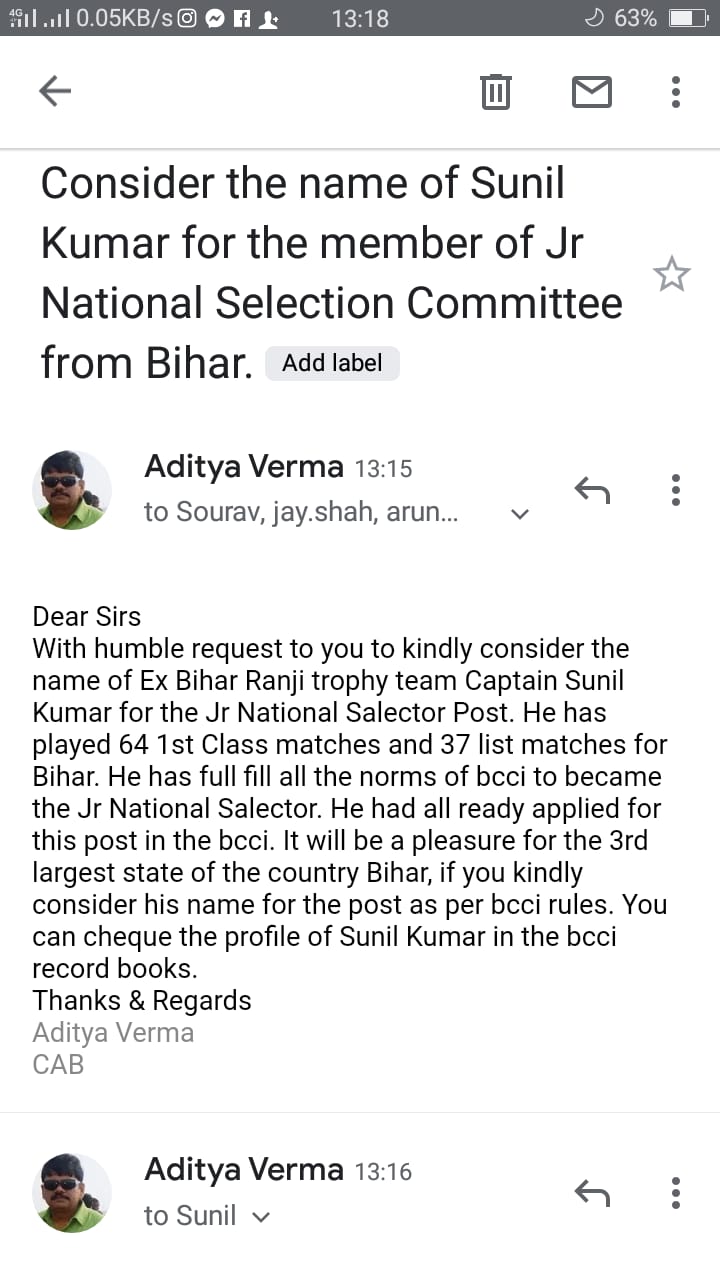Open more options for the 13:16 message
Image resolution: width=720 pixels, height=1280 pixels.
point(676,1192)
